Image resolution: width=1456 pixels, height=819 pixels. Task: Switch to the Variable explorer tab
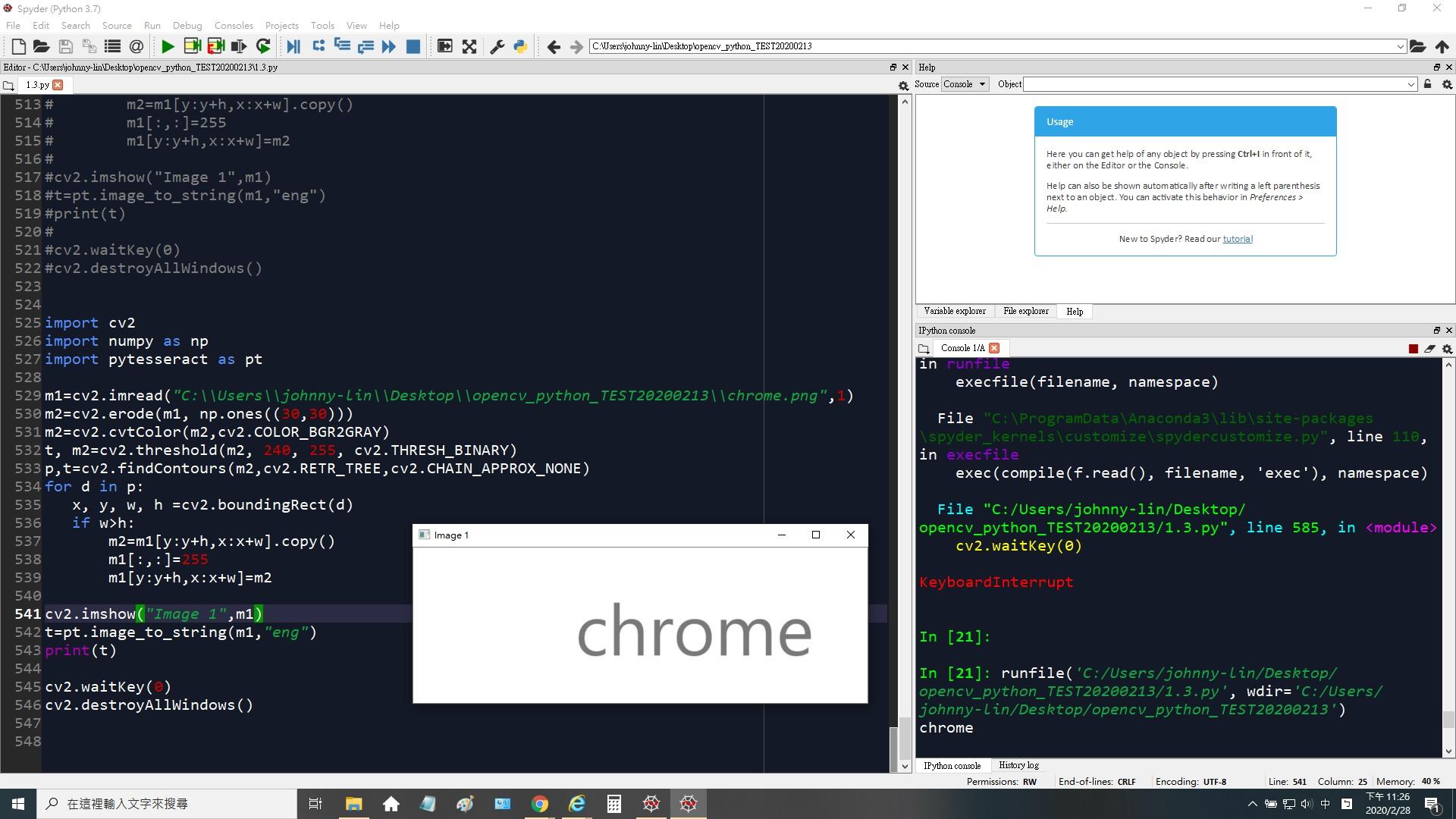pyautogui.click(x=955, y=311)
